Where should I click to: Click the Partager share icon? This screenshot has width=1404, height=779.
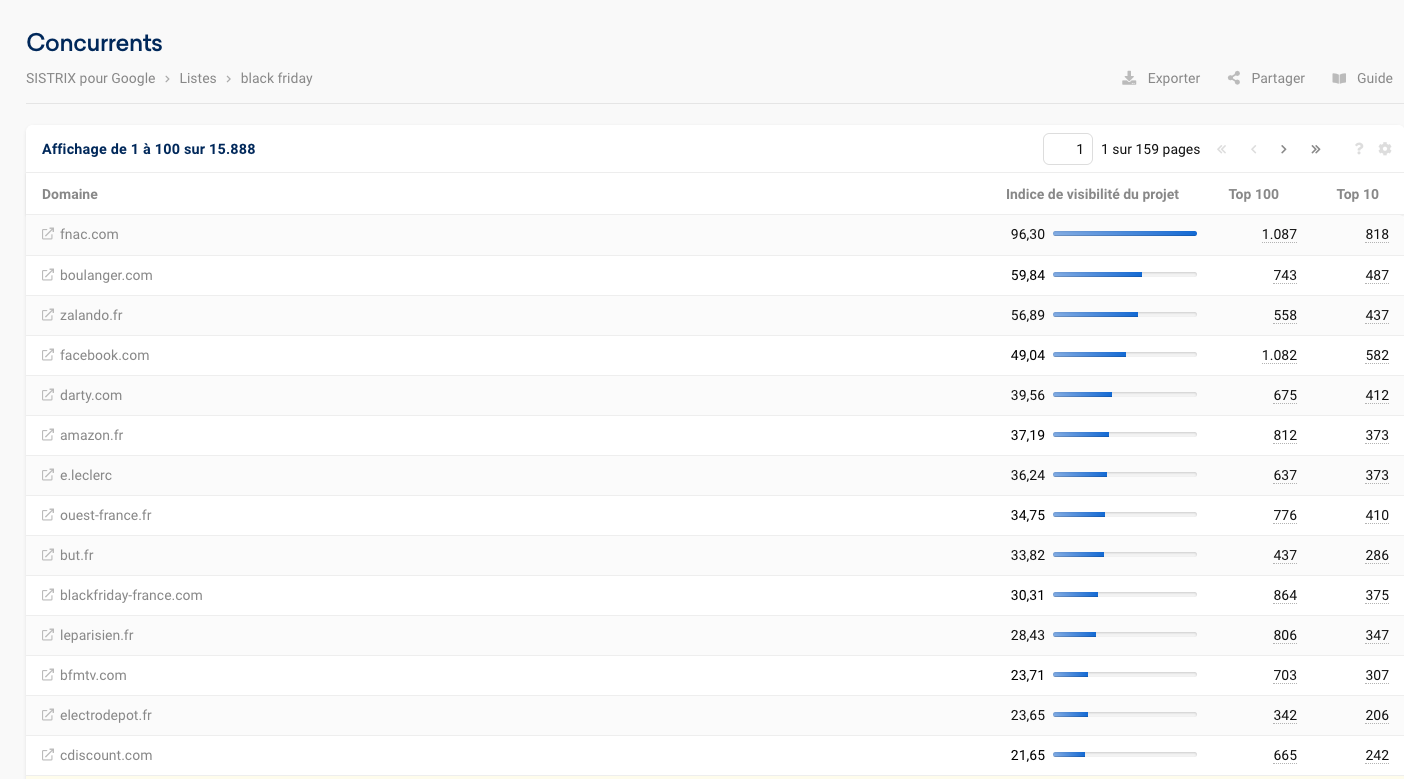(1234, 78)
